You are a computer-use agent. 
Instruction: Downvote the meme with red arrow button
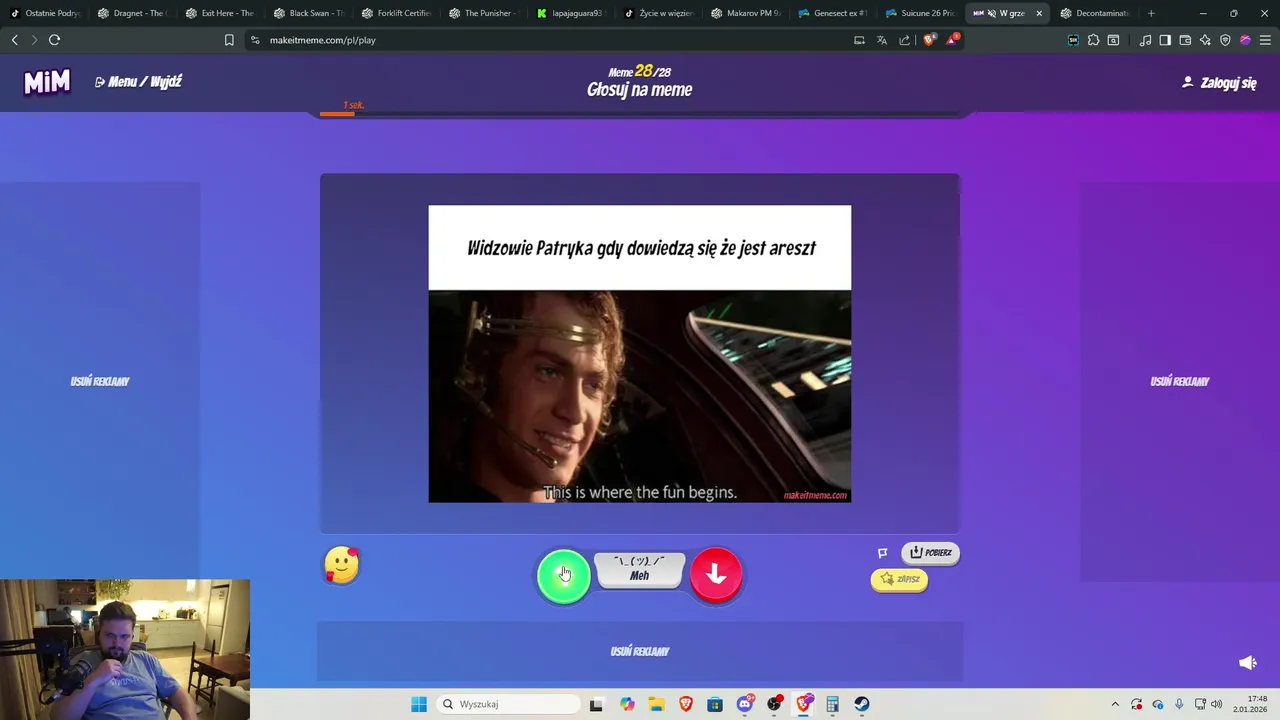pos(716,574)
